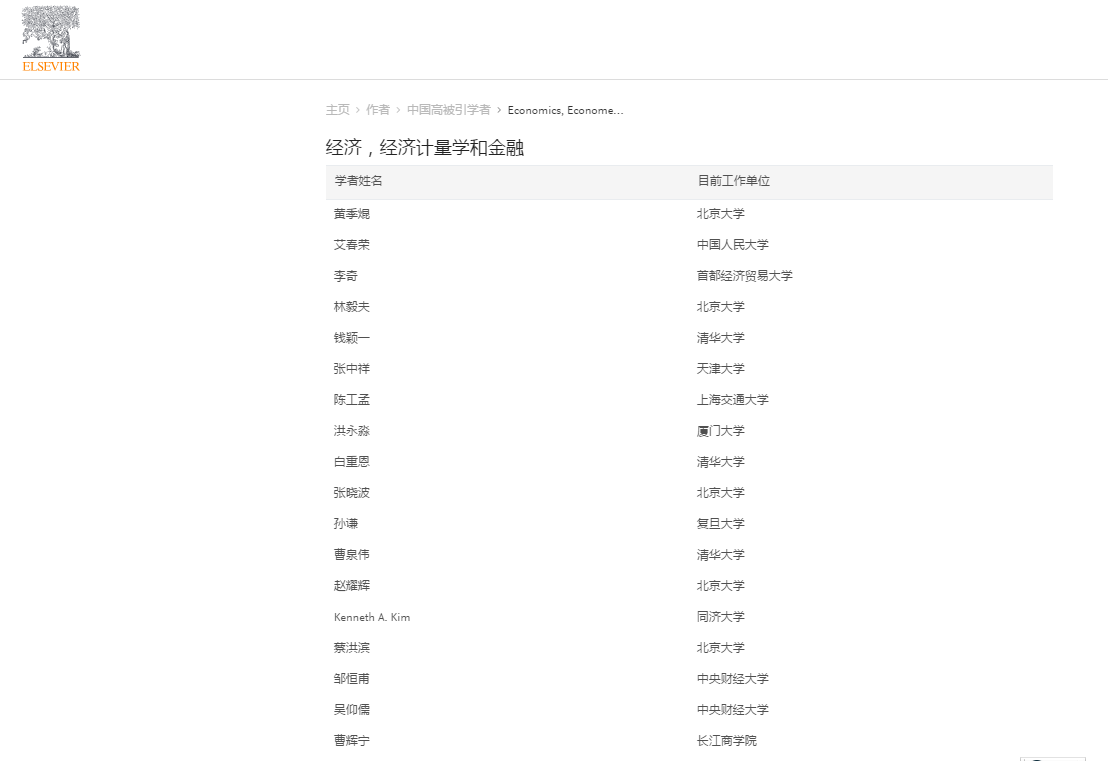Select scholar name 艾春荣

click(x=352, y=244)
